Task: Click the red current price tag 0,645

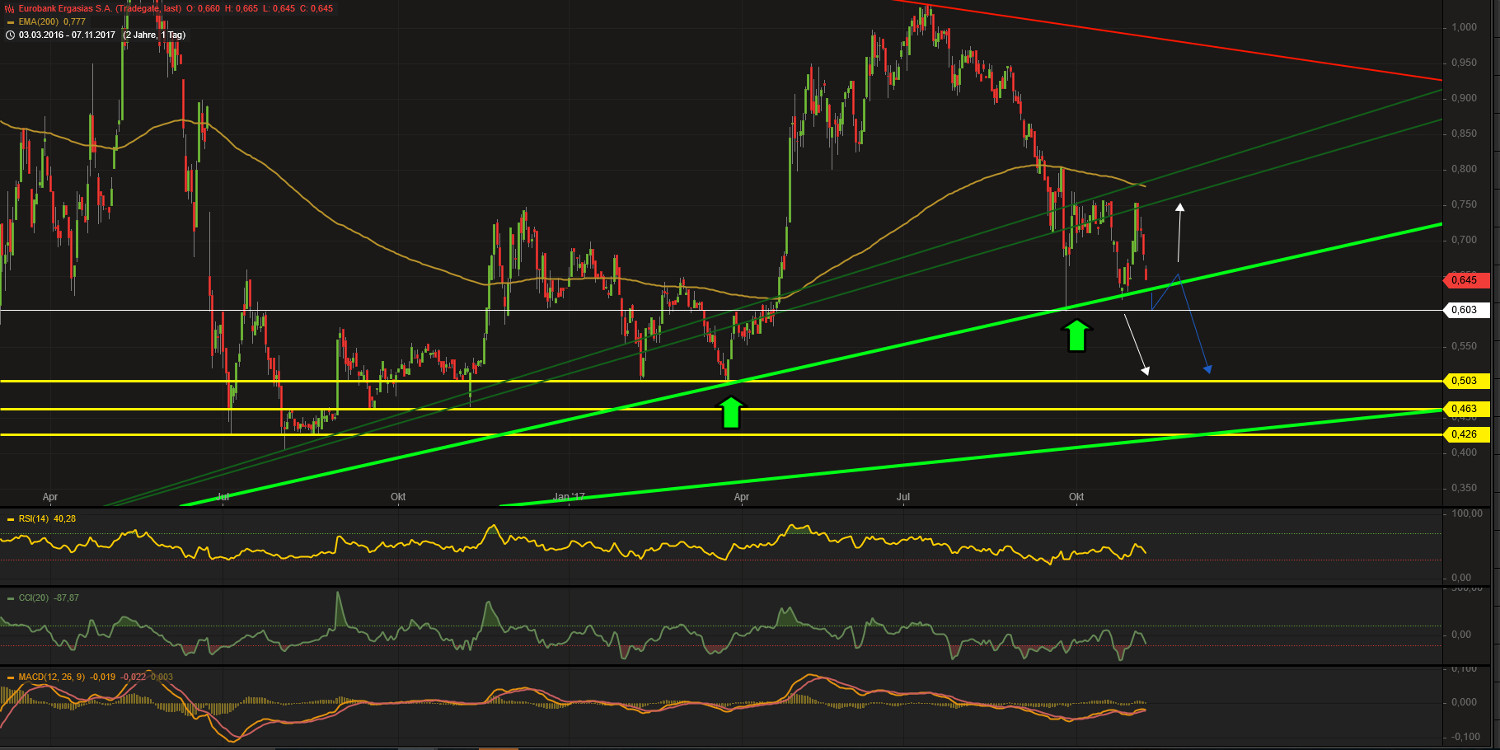Action: [1468, 280]
